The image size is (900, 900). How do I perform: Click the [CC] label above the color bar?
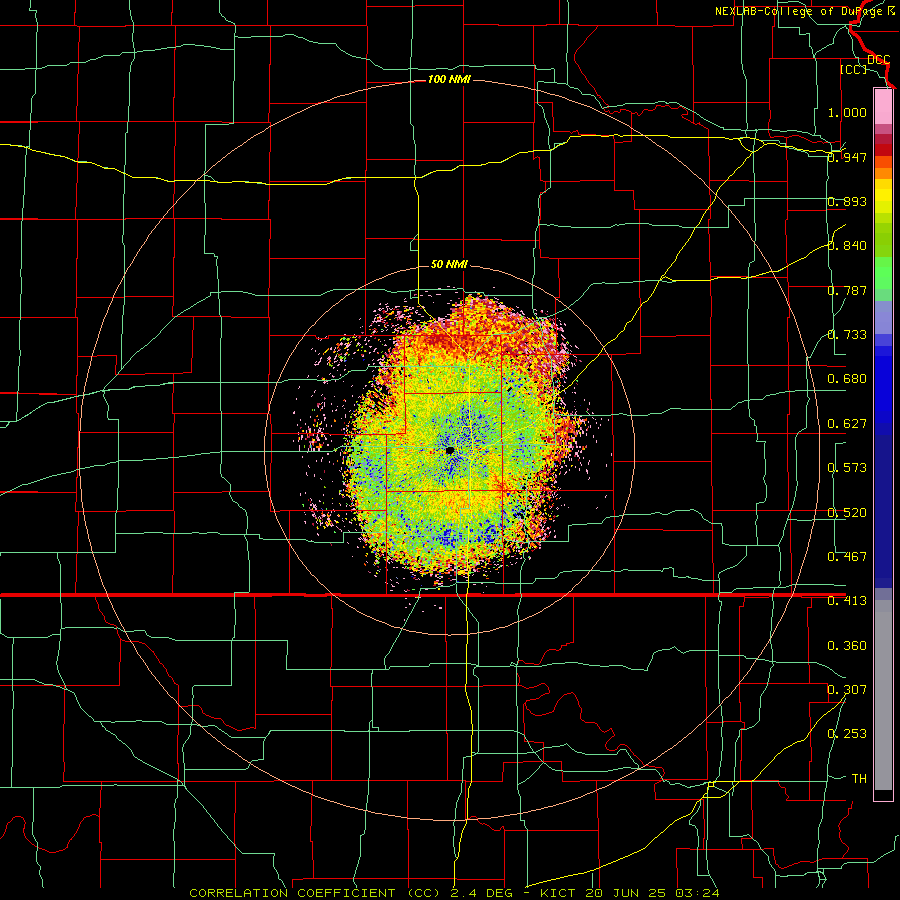pyautogui.click(x=854, y=69)
